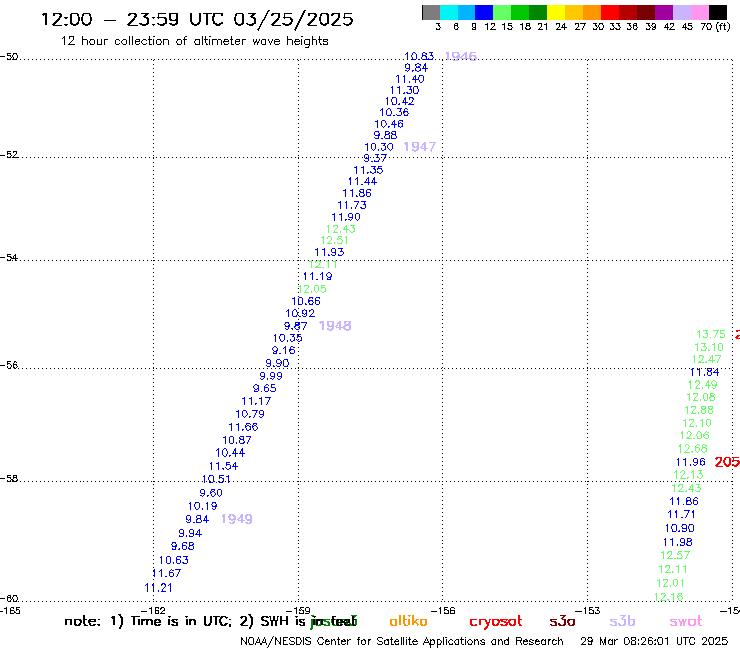The image size is (740, 650).
Task: Click the wave height value 11.21
Action: pos(159,588)
